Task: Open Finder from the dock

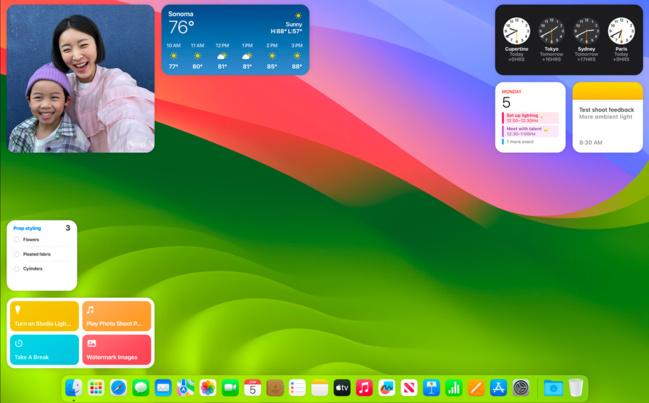Action: click(x=74, y=388)
